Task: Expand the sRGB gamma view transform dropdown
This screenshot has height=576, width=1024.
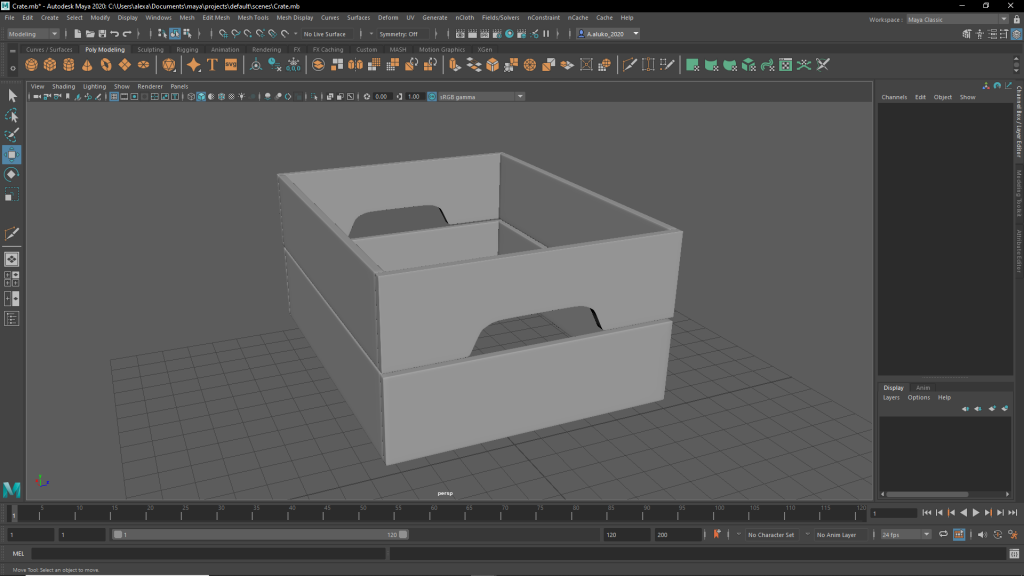Action: coord(480,97)
